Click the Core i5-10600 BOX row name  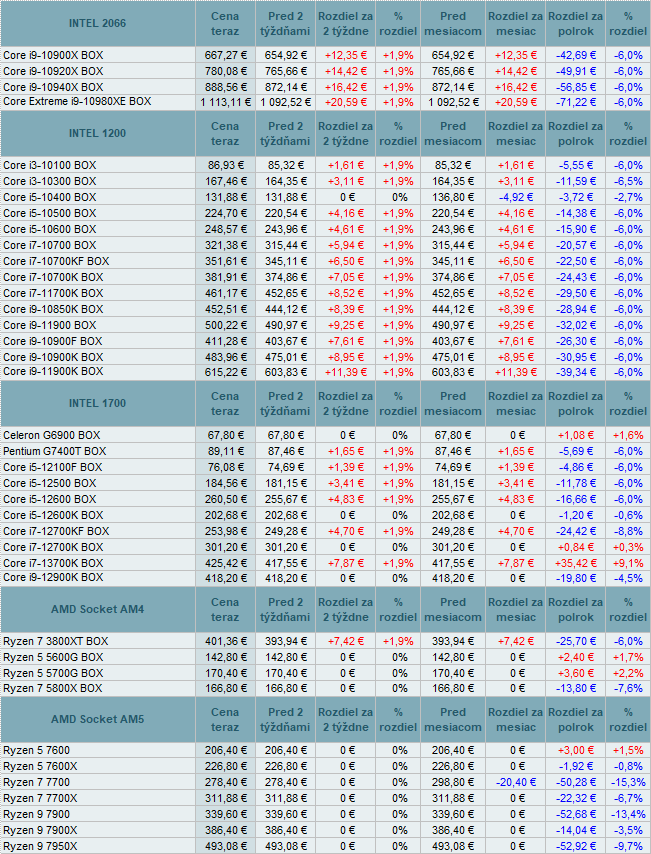(x=50, y=229)
